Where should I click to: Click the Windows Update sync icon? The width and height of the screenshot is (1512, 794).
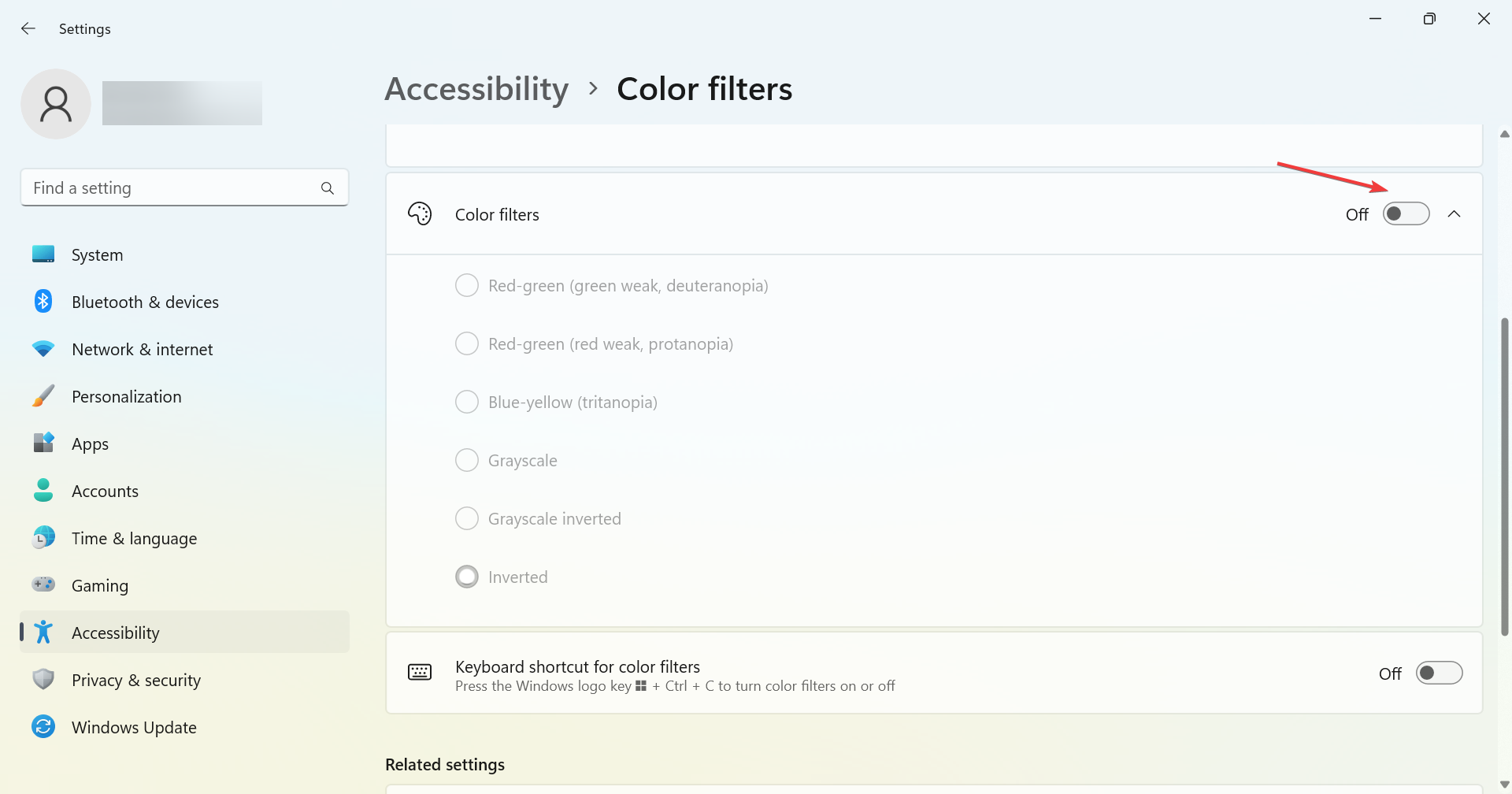click(43, 726)
